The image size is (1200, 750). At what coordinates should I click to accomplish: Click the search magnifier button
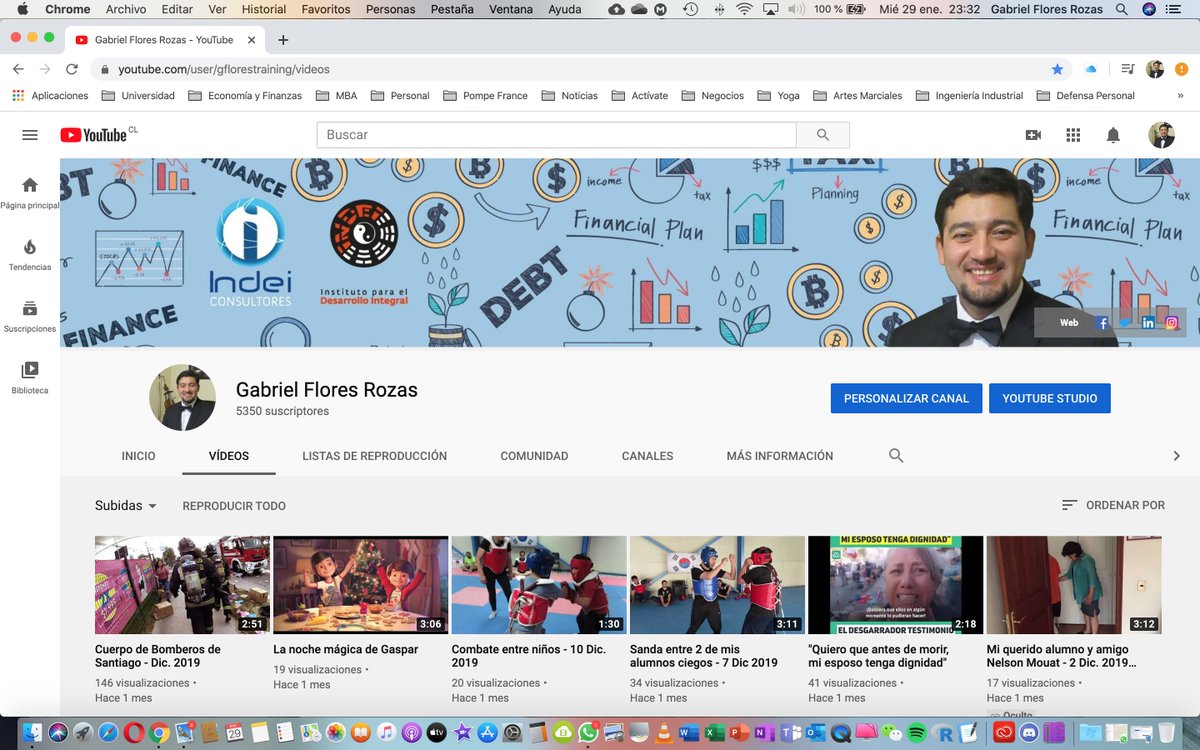tap(823, 135)
